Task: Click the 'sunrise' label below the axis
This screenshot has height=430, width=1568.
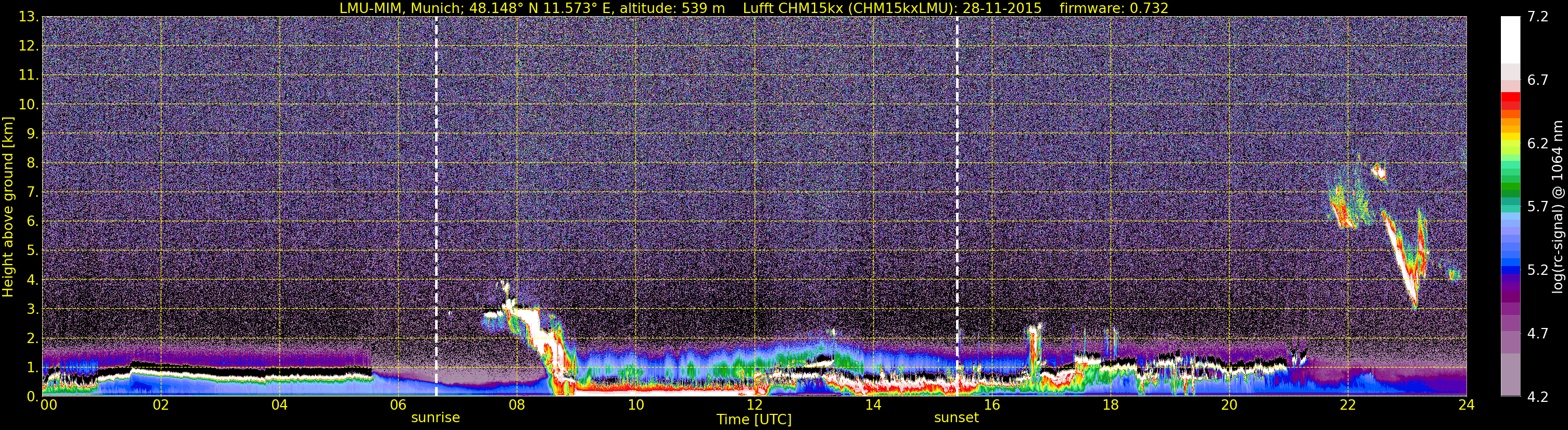Action: click(435, 418)
